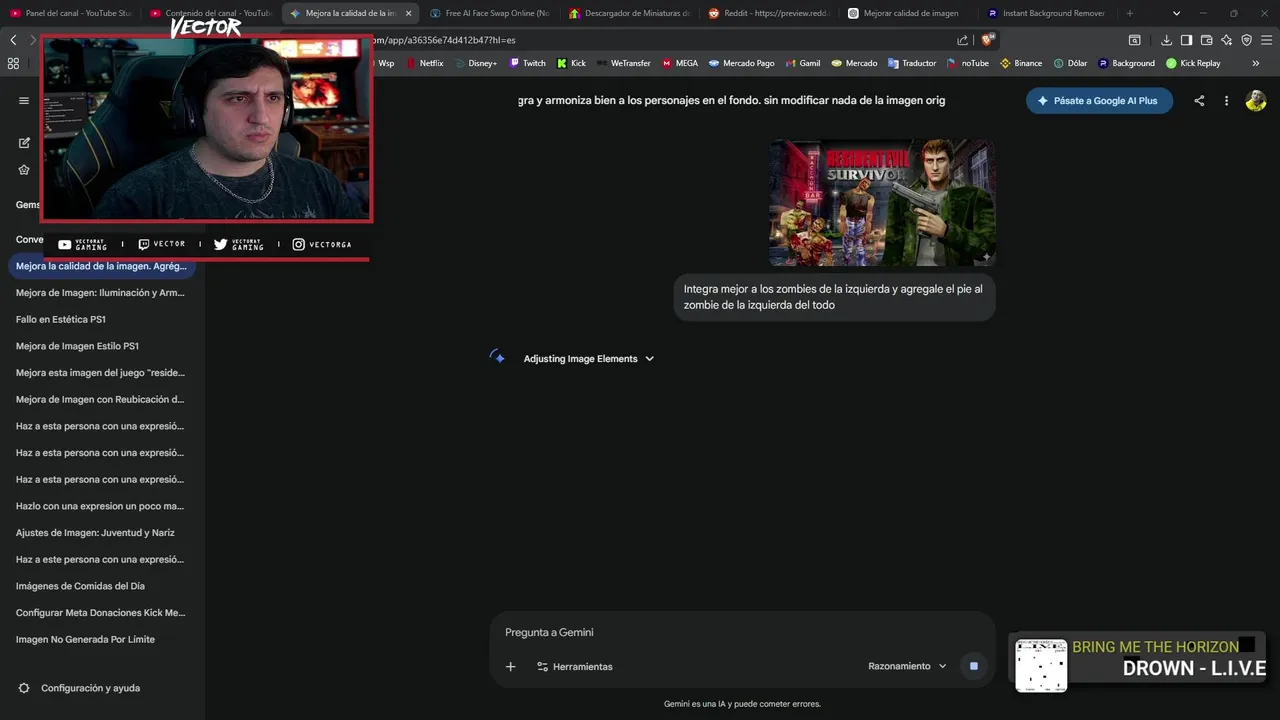1280x720 pixels.
Task: Open the Binance bookmark
Action: pyautogui.click(x=1021, y=63)
